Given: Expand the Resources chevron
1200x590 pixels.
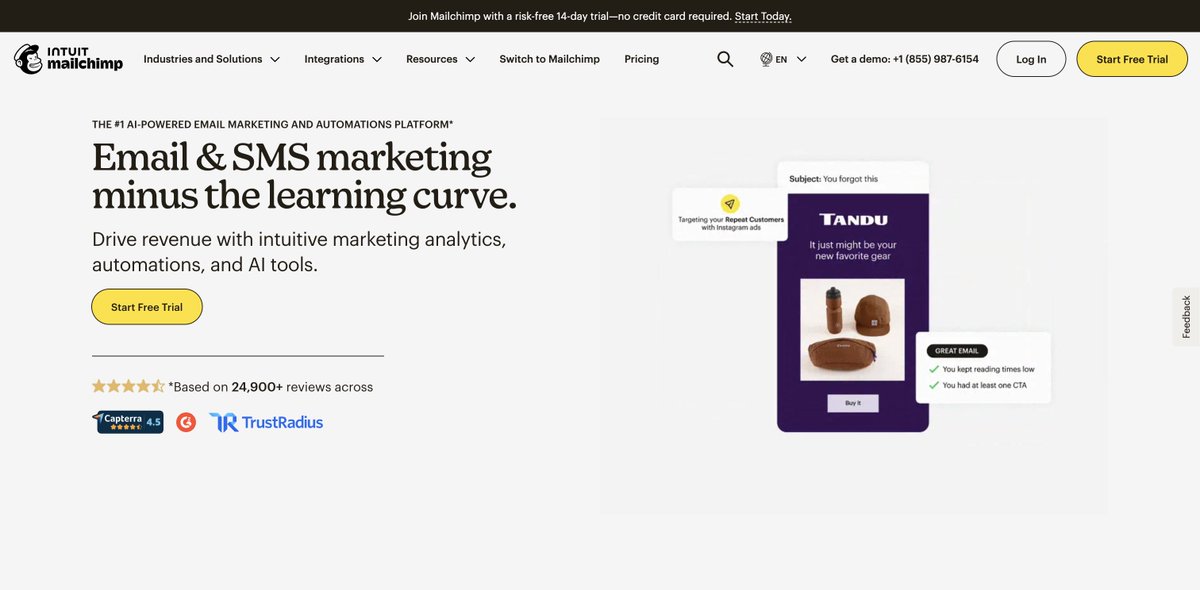Looking at the screenshot, I should [x=470, y=60].
